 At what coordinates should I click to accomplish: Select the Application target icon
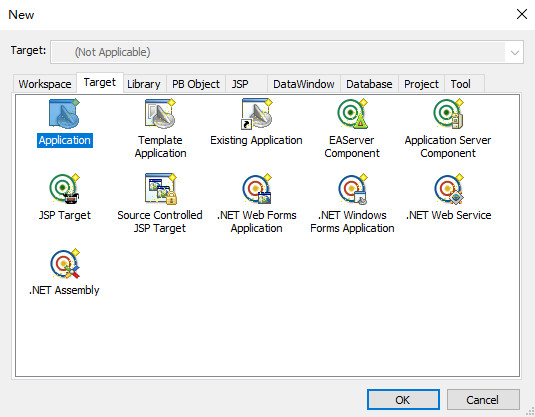64,114
